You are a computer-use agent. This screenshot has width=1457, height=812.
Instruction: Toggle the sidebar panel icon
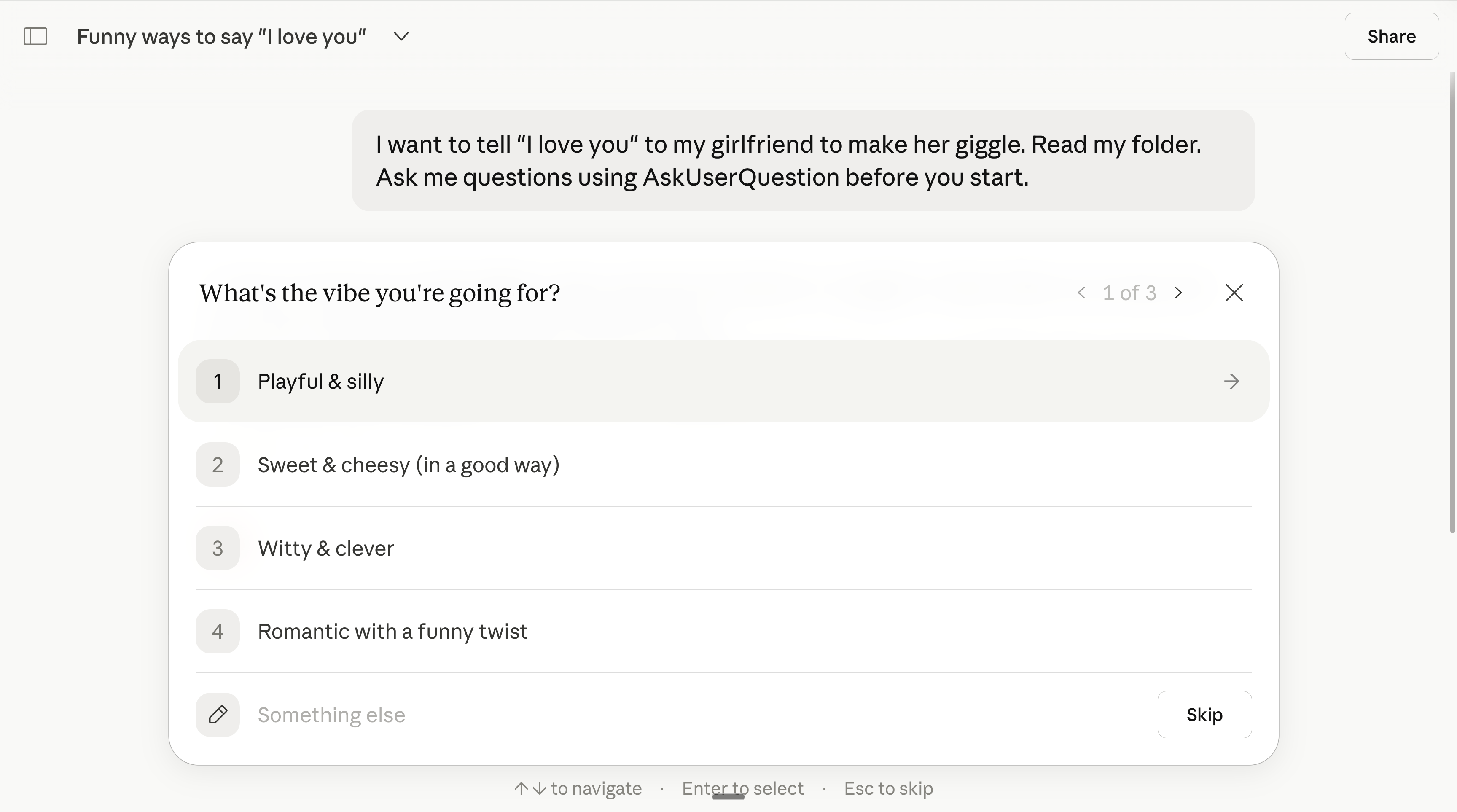35,37
